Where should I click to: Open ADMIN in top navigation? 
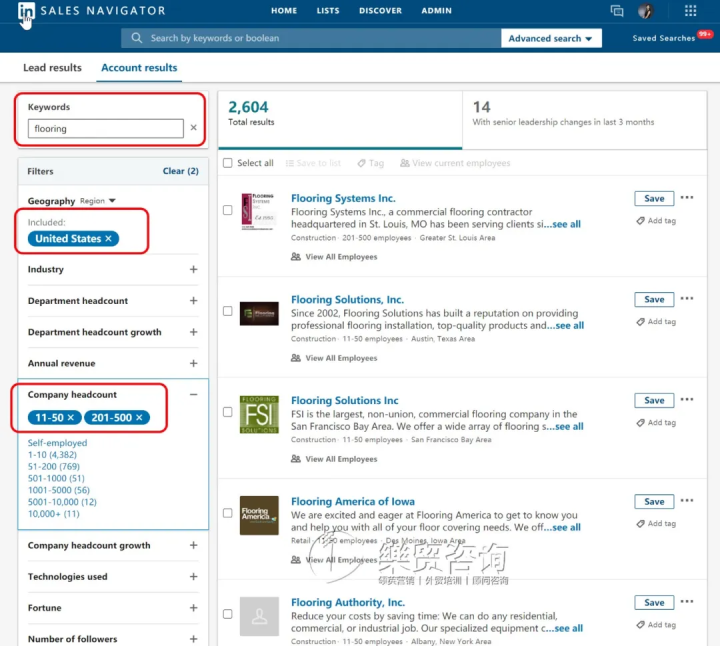point(437,11)
